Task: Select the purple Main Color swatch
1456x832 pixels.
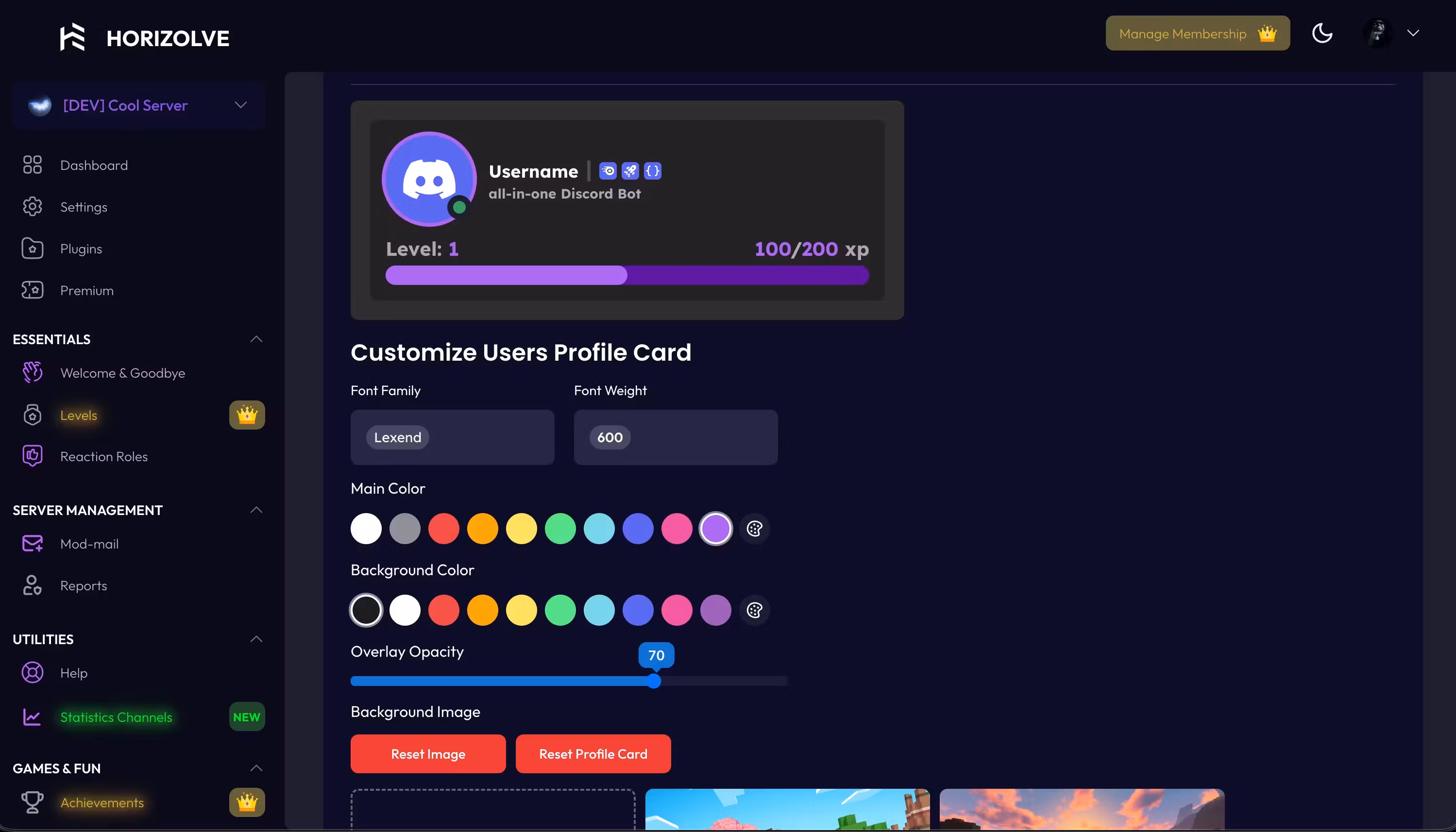Action: coord(716,529)
